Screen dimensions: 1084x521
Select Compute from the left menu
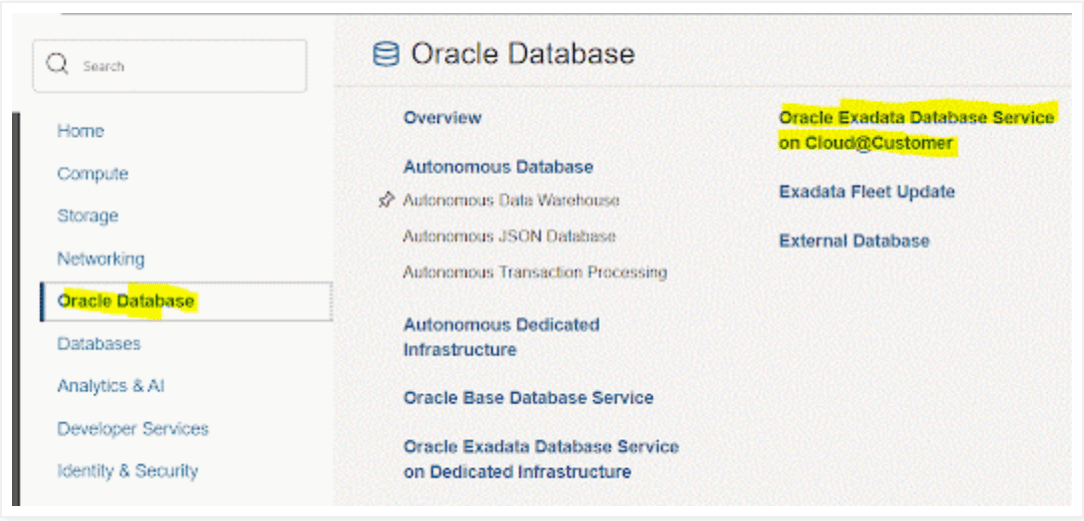92,174
